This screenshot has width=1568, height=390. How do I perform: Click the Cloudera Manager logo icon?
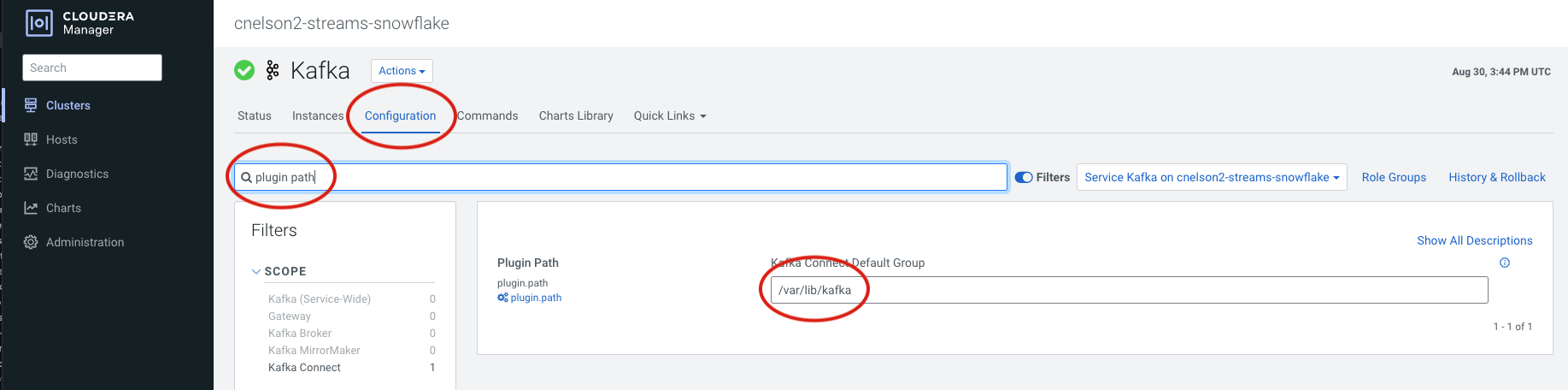coord(39,23)
